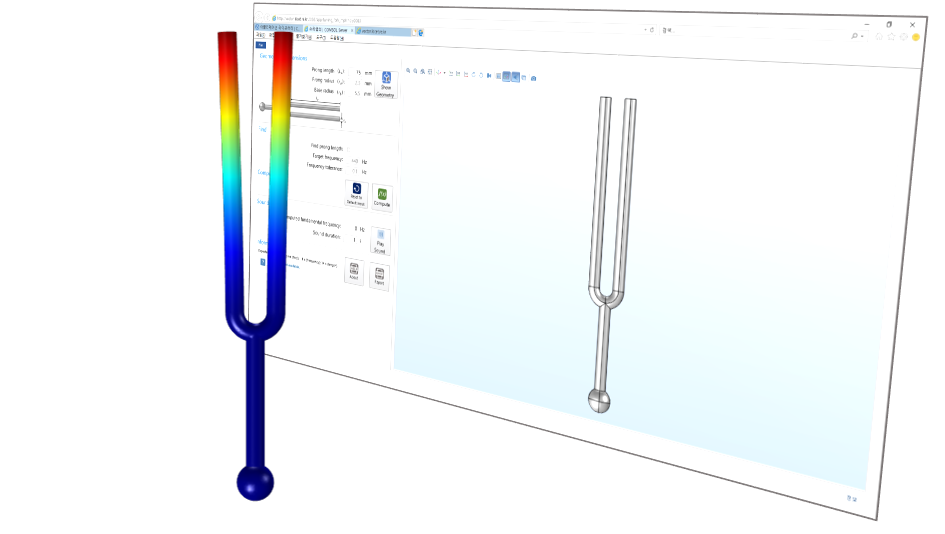Play the tuning fork sound
This screenshot has height=534, width=945.
(380, 240)
